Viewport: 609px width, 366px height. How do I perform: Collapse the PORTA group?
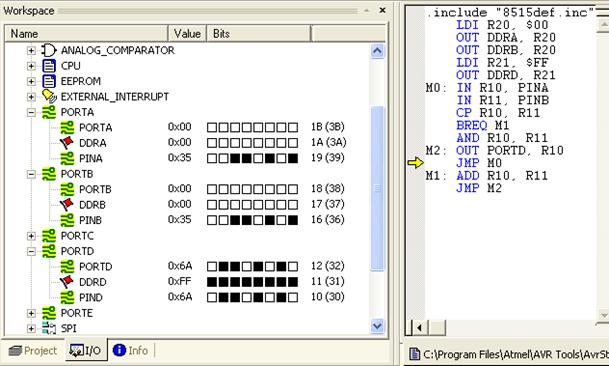pyautogui.click(x=31, y=112)
